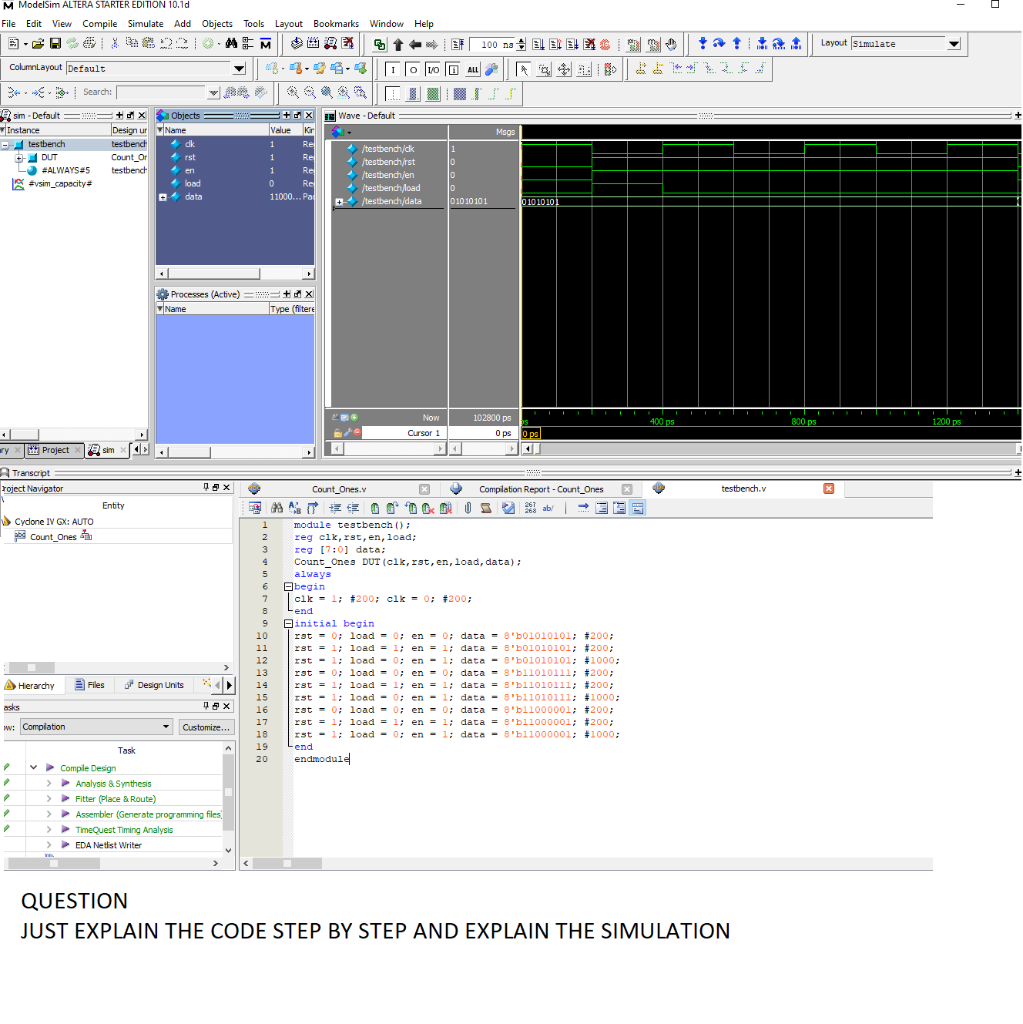The image size is (1023, 1024).
Task: Collapse the testbench instance tree node
Action: click(x=7, y=144)
